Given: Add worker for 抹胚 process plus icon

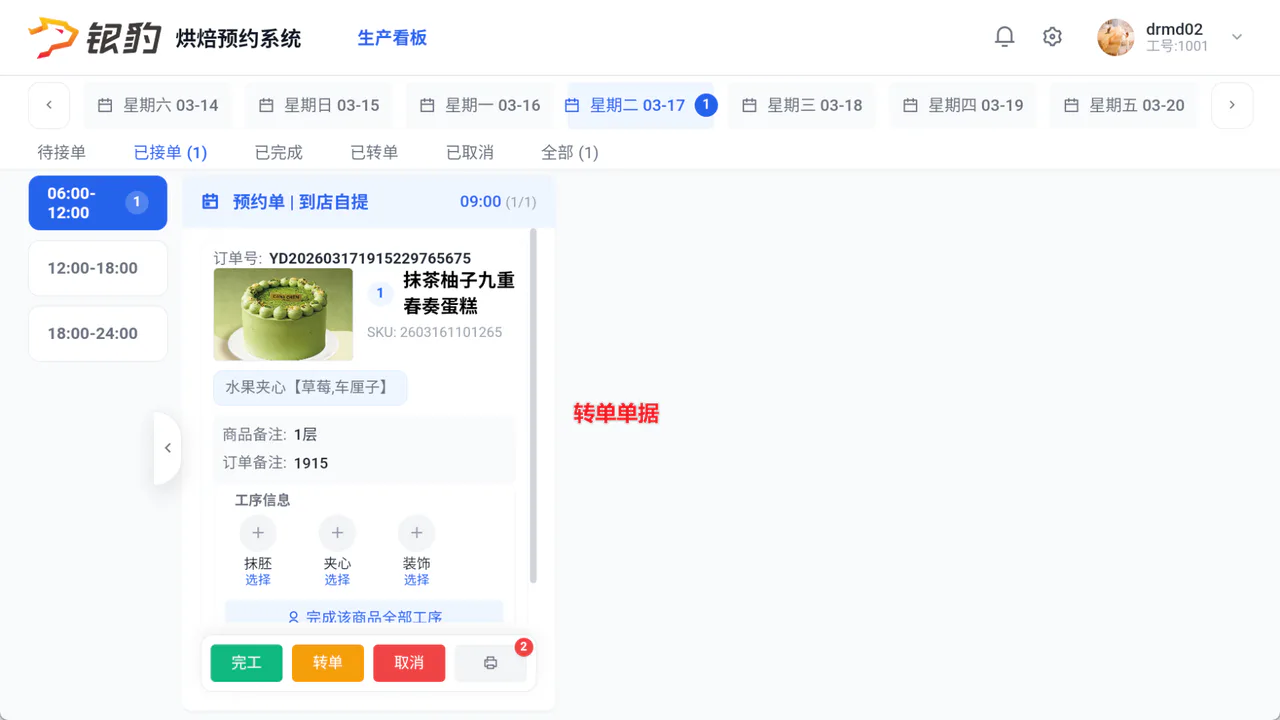Looking at the screenshot, I should [258, 533].
